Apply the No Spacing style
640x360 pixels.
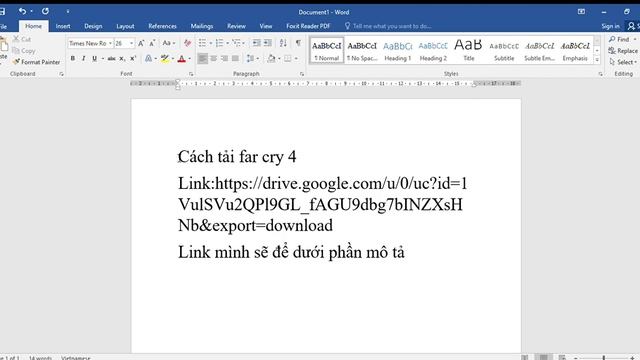(362, 51)
